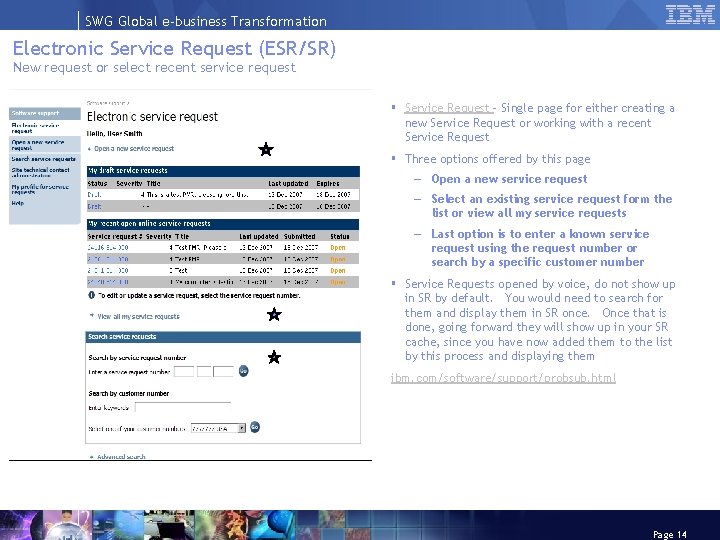
Task: Click the 'Electronic service request' page heading
Action: pyautogui.click(x=152, y=117)
